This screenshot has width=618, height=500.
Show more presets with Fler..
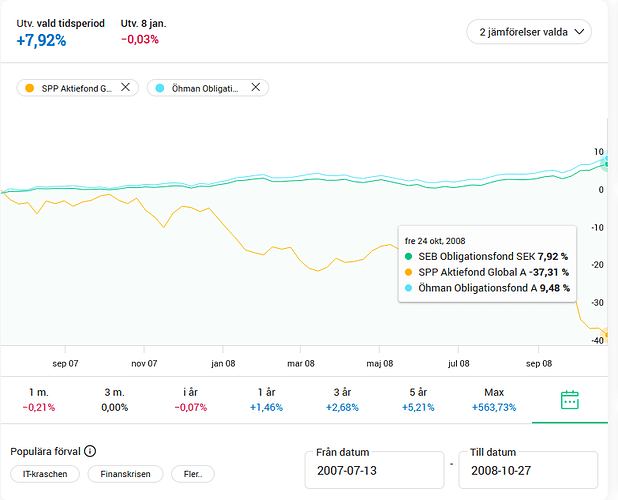(x=193, y=474)
